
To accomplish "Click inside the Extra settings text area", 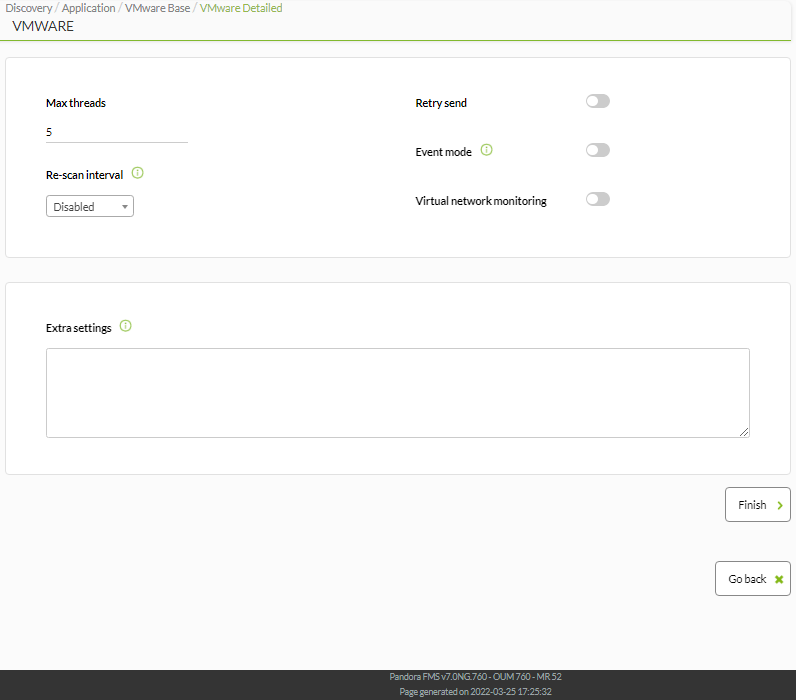I will [398, 393].
